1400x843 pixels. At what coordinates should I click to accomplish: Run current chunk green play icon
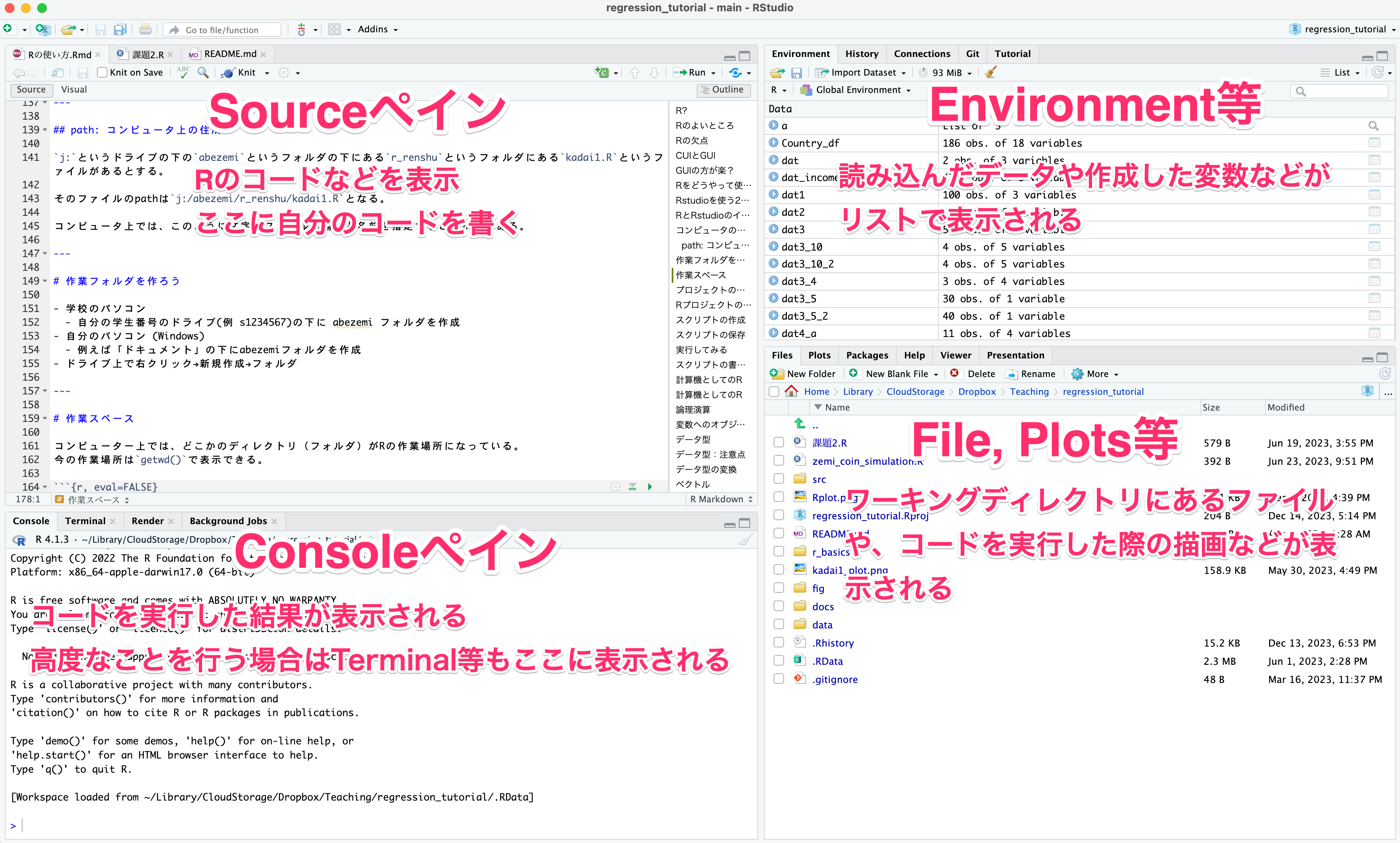(x=650, y=487)
